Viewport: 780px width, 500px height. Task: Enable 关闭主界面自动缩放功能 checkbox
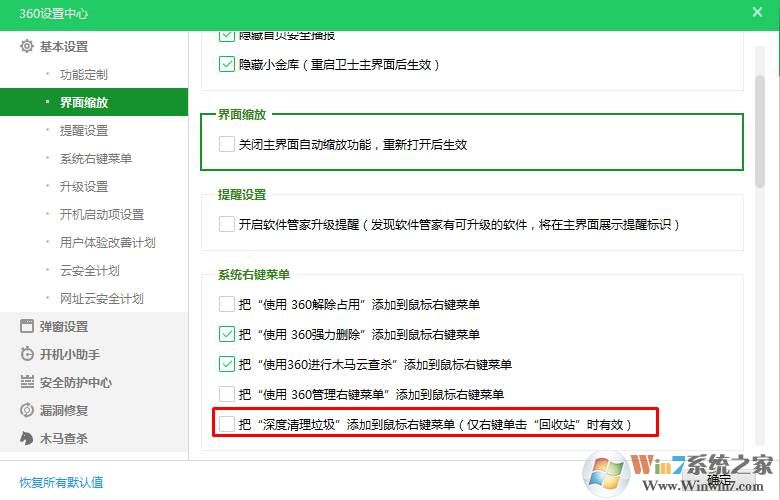click(227, 144)
